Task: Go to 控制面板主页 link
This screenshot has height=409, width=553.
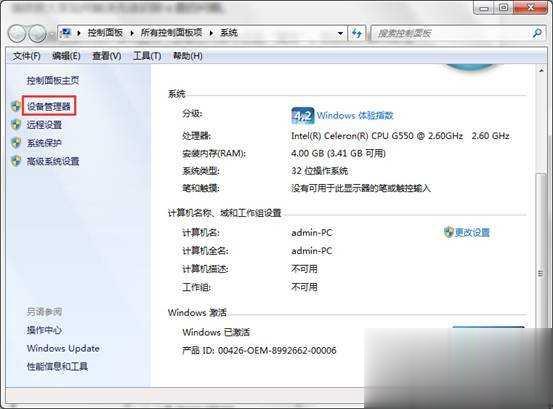Action: click(53, 80)
